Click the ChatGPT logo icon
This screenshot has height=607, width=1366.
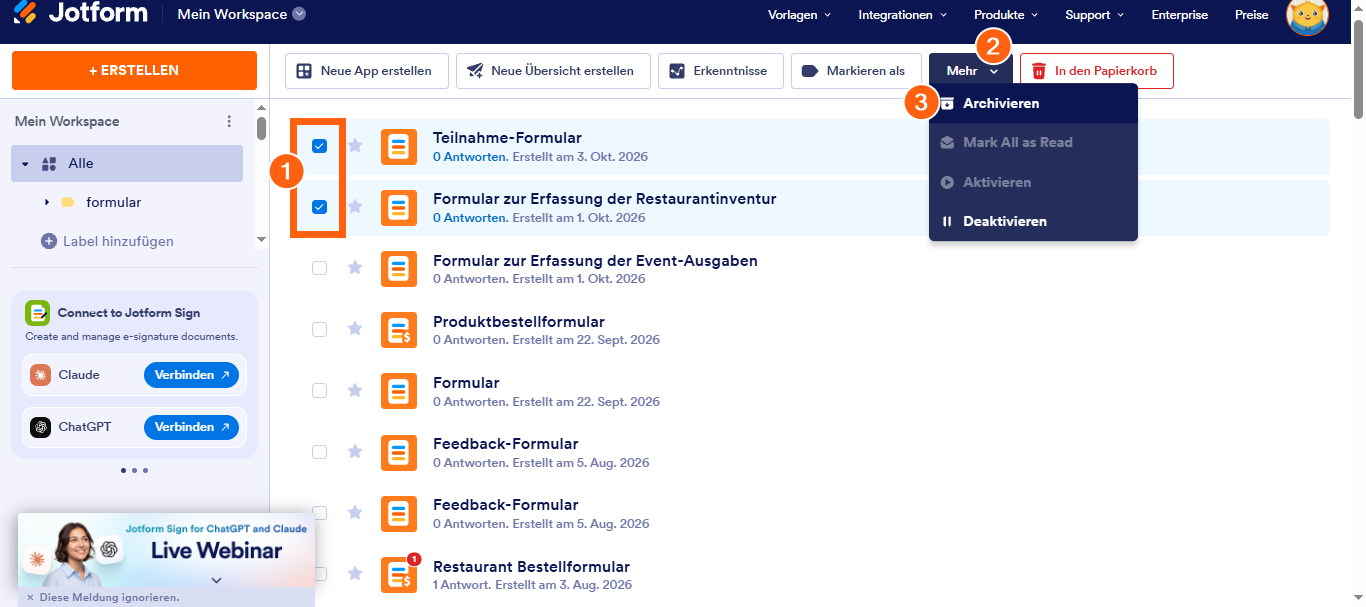pos(41,427)
